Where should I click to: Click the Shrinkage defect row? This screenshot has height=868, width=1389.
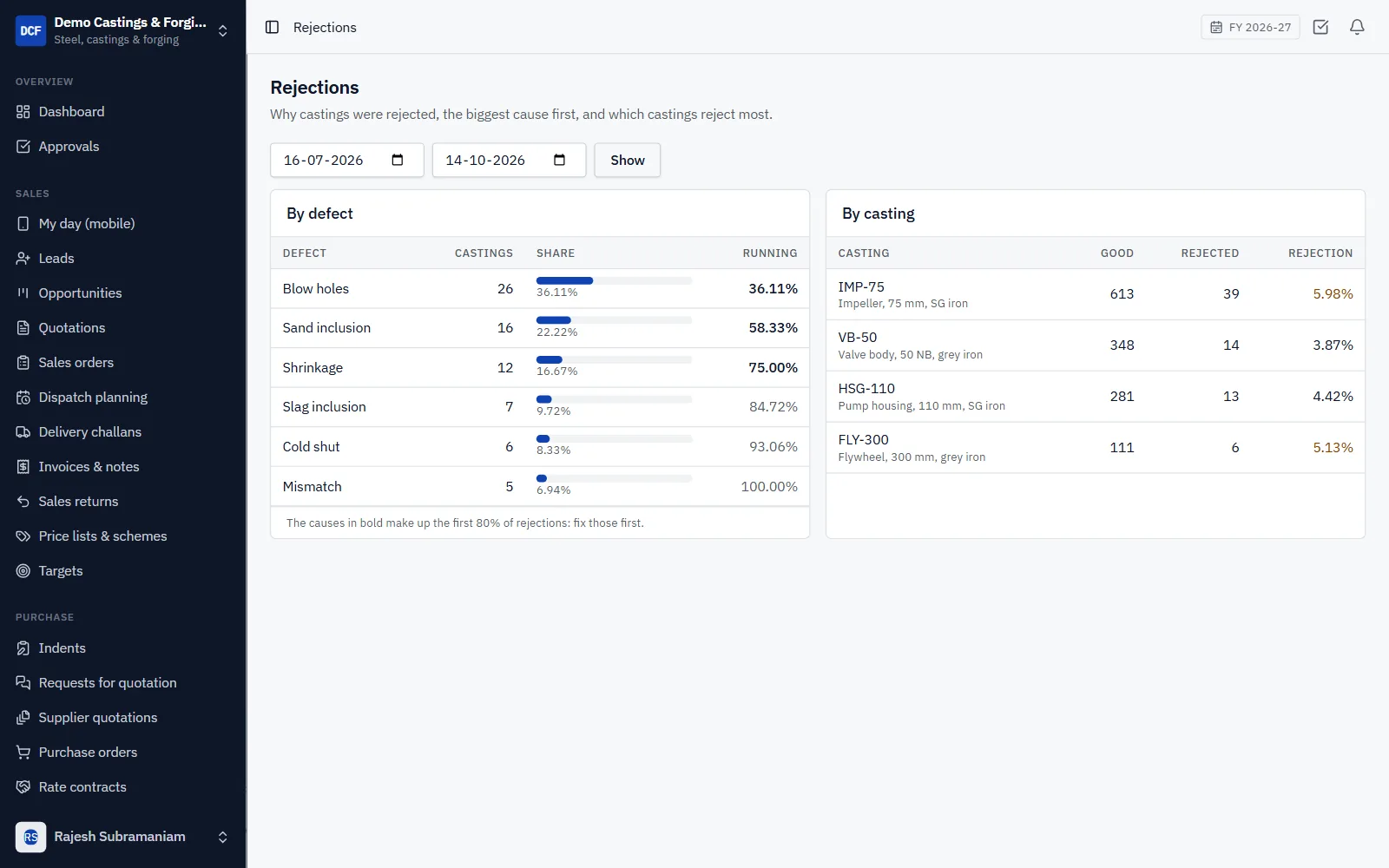pyautogui.click(x=540, y=368)
